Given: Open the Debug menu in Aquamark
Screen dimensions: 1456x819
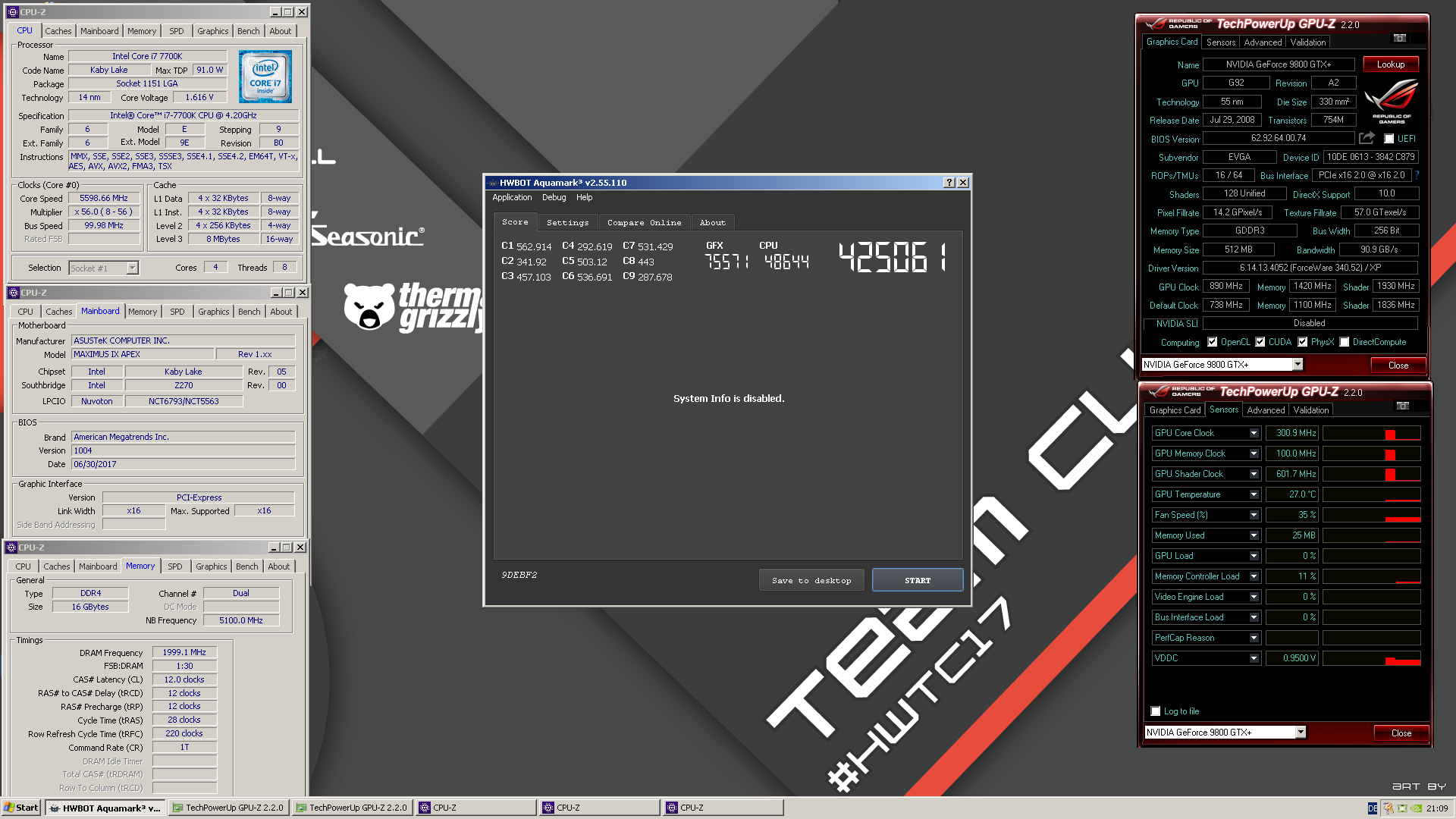Looking at the screenshot, I should (x=554, y=197).
